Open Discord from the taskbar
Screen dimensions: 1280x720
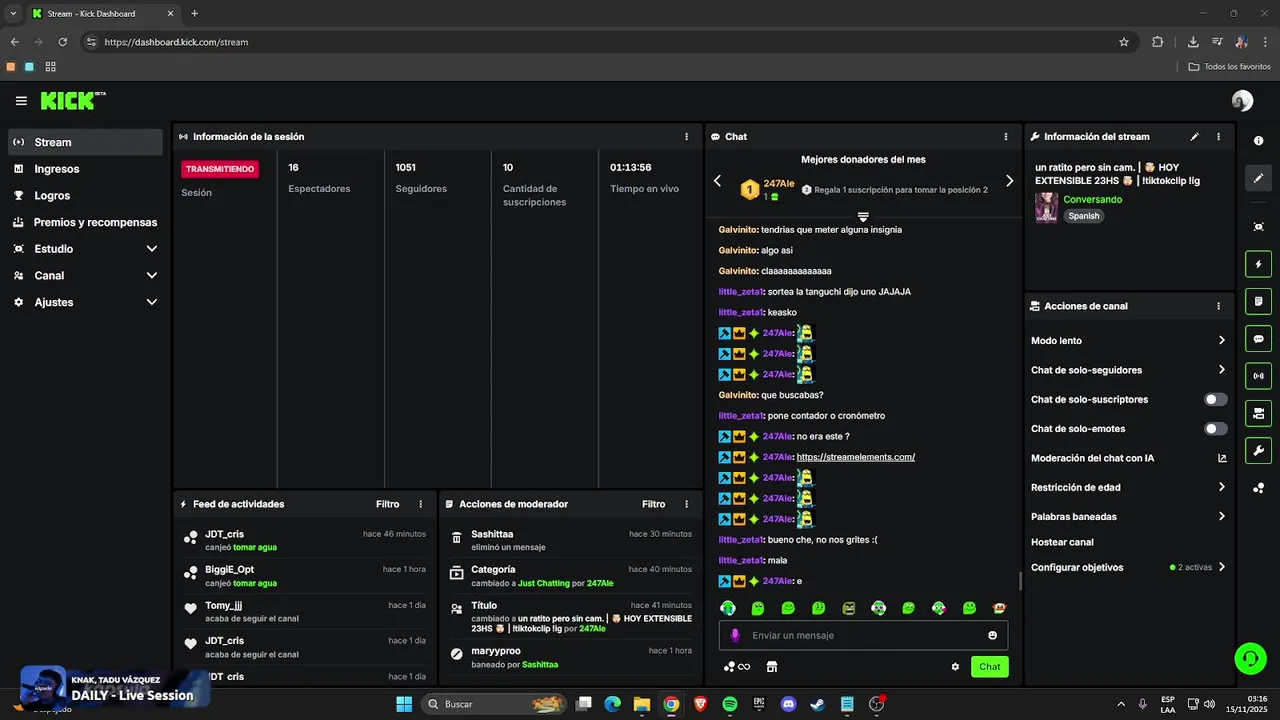point(788,704)
